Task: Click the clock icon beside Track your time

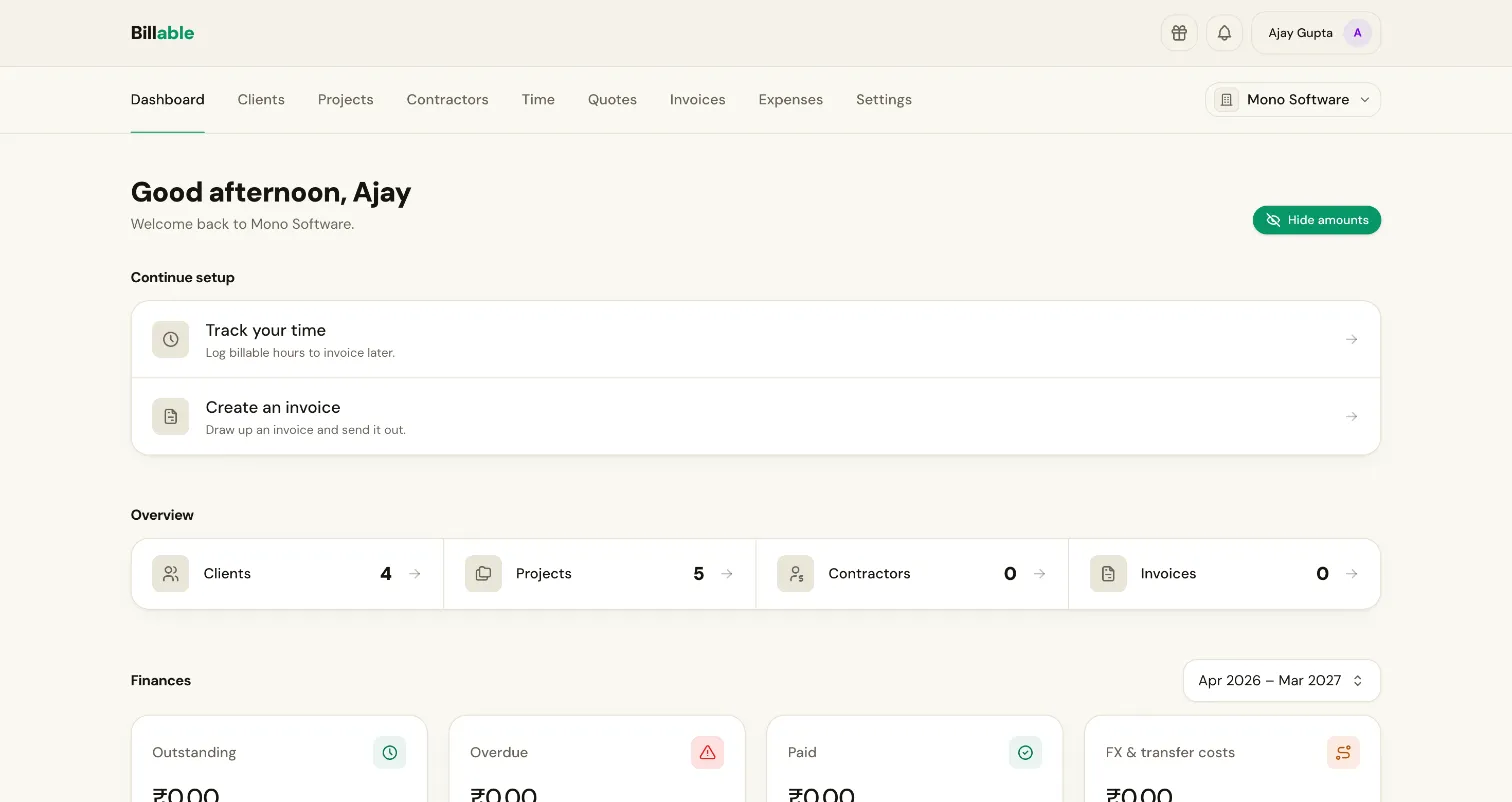Action: (170, 339)
